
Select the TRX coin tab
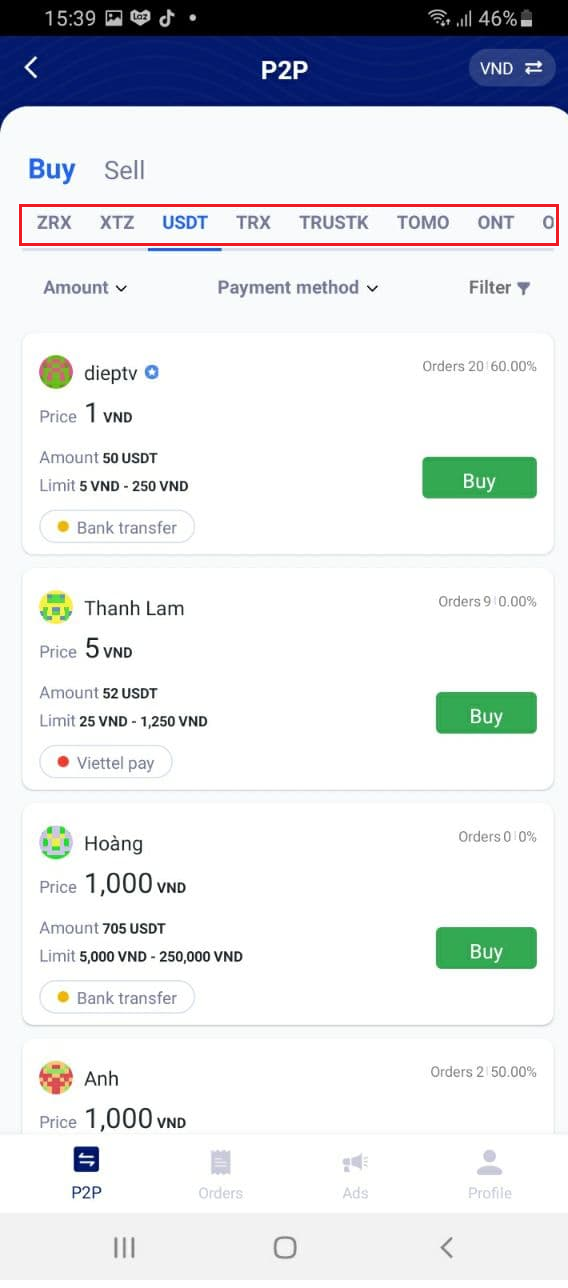pos(253,223)
